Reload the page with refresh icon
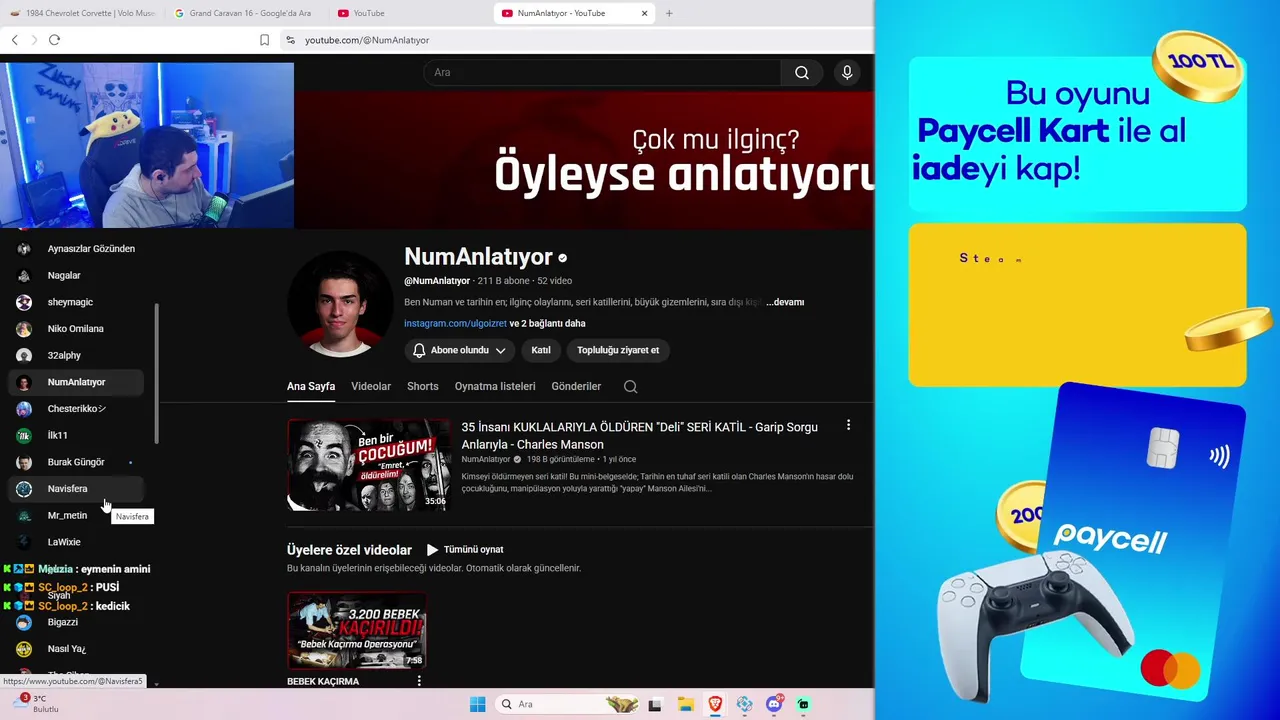This screenshot has width=1280, height=720. coord(54,40)
